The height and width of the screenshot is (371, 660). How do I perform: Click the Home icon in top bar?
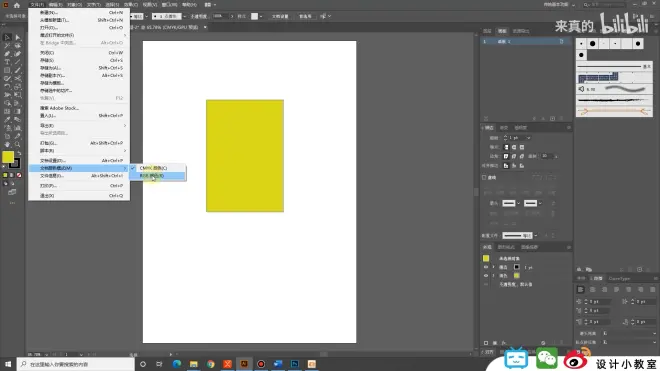pyautogui.click(x=17, y=5)
